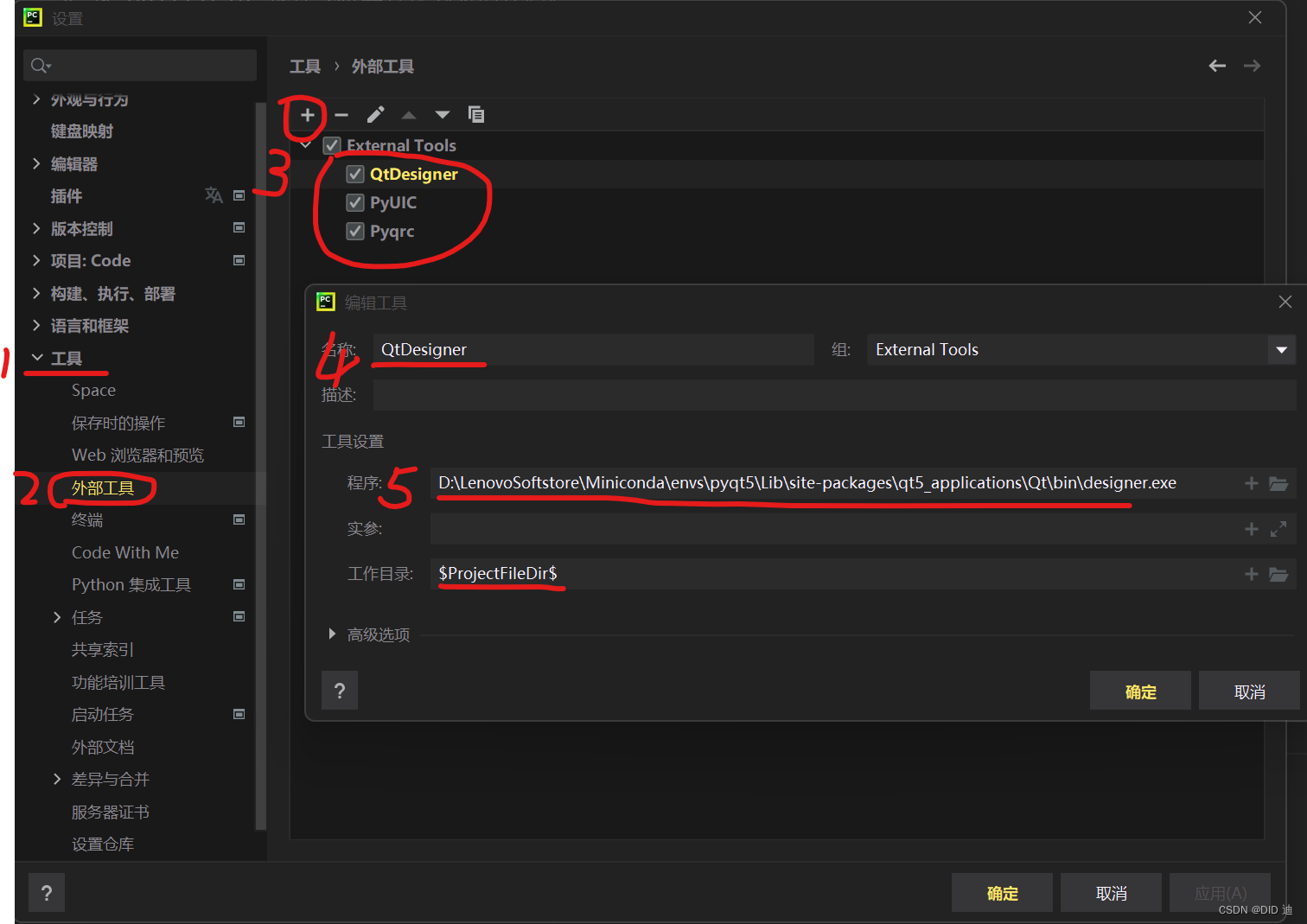The height and width of the screenshot is (924, 1307).
Task: Open the 键盘映射 settings page
Action: click(x=82, y=131)
